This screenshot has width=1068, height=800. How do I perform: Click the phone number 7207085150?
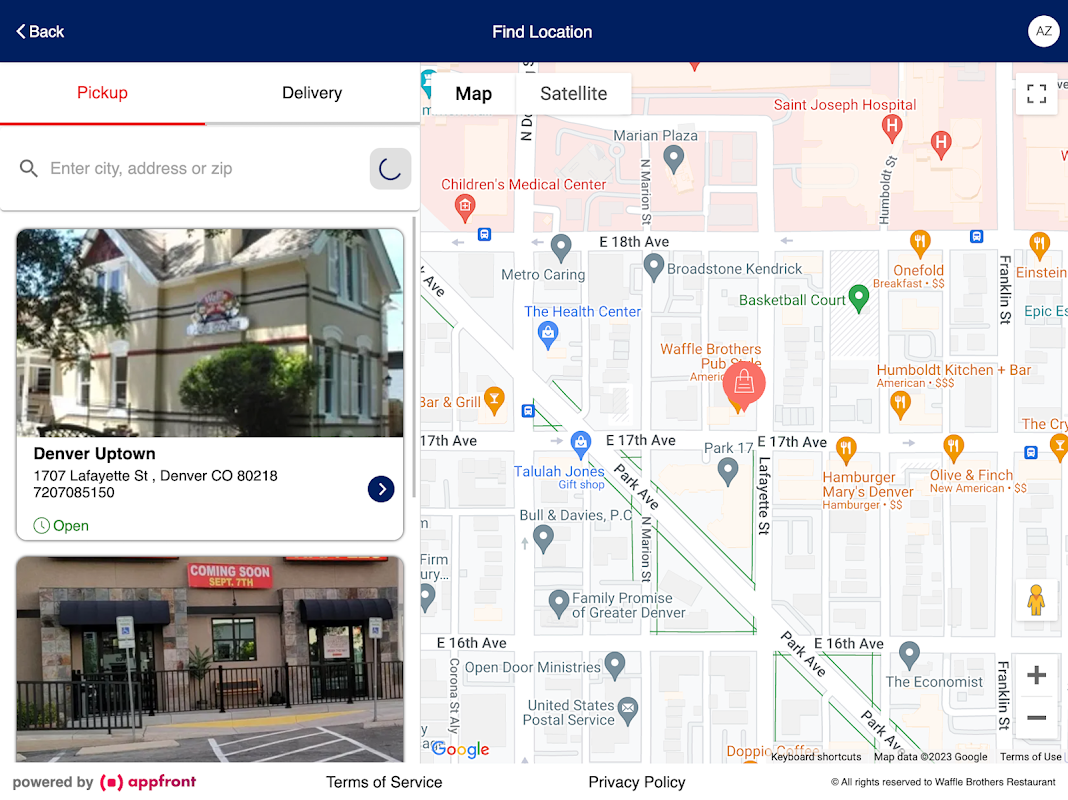(x=74, y=492)
